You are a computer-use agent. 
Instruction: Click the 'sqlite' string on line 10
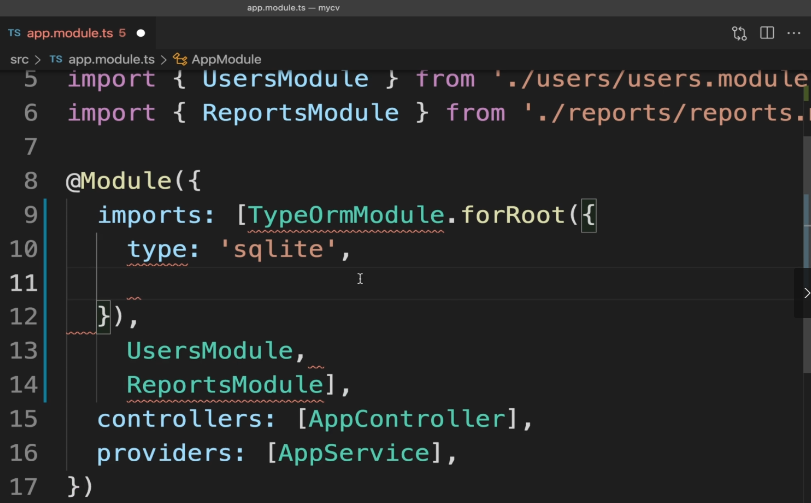[278, 249]
